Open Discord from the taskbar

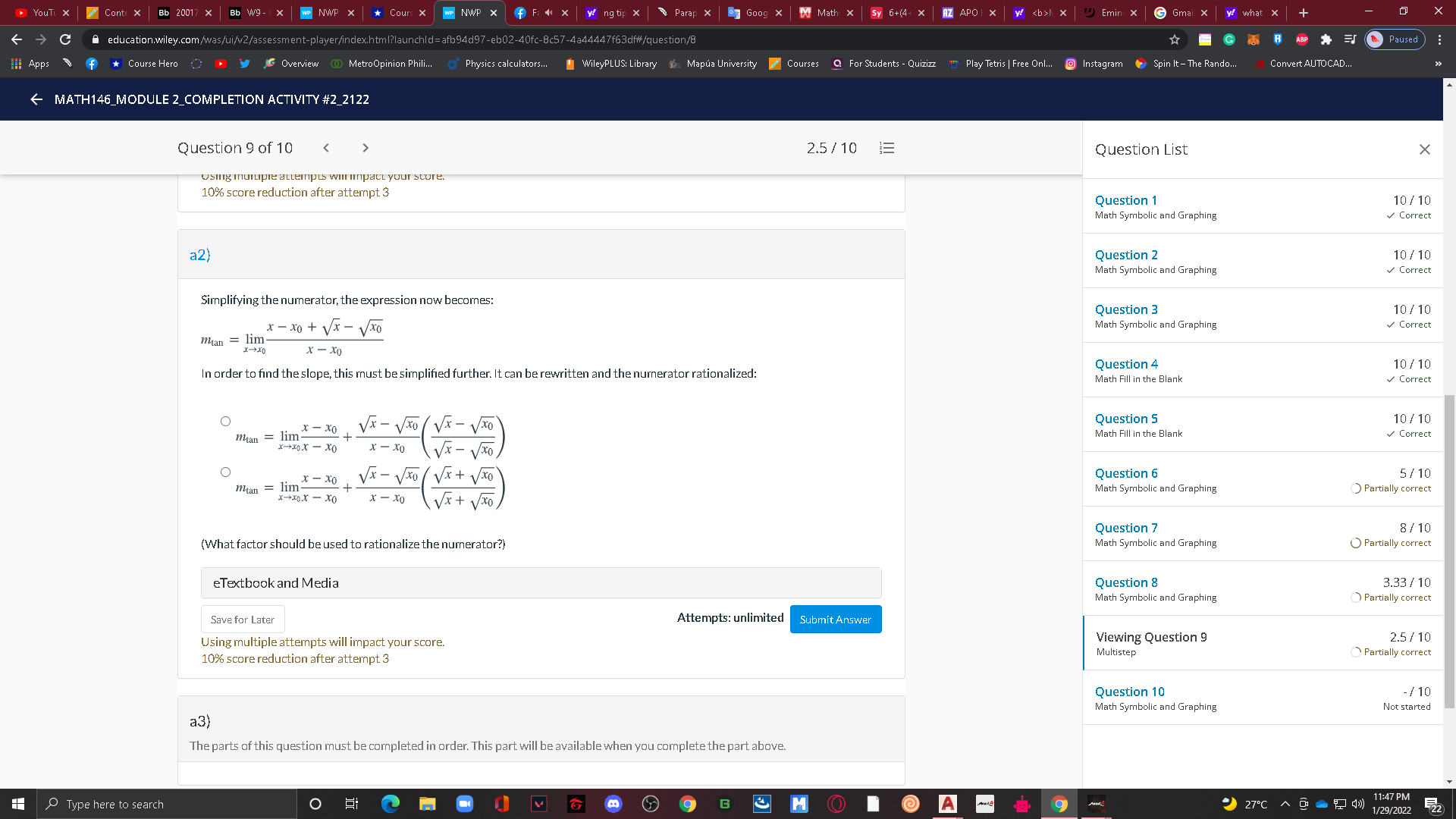613,804
